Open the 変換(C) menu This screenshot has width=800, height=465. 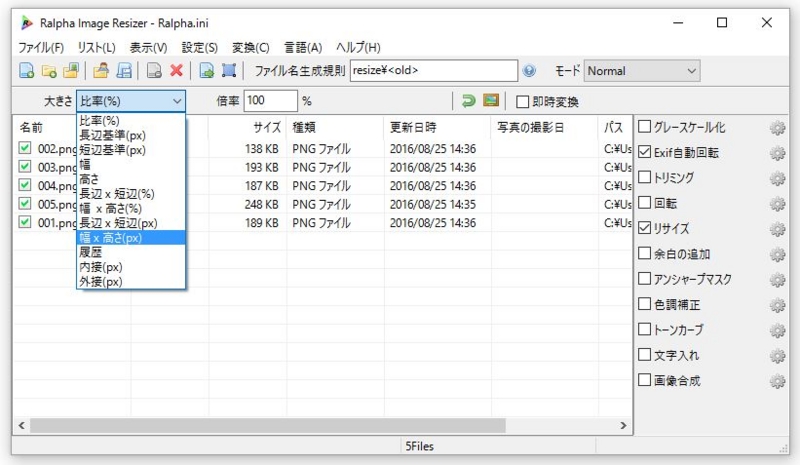[251, 47]
